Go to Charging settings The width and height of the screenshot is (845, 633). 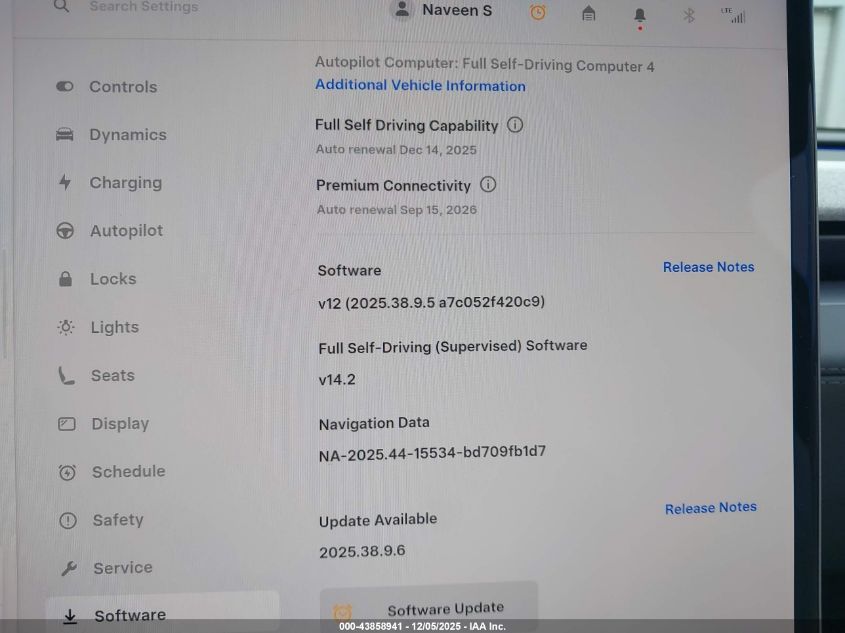coord(125,183)
